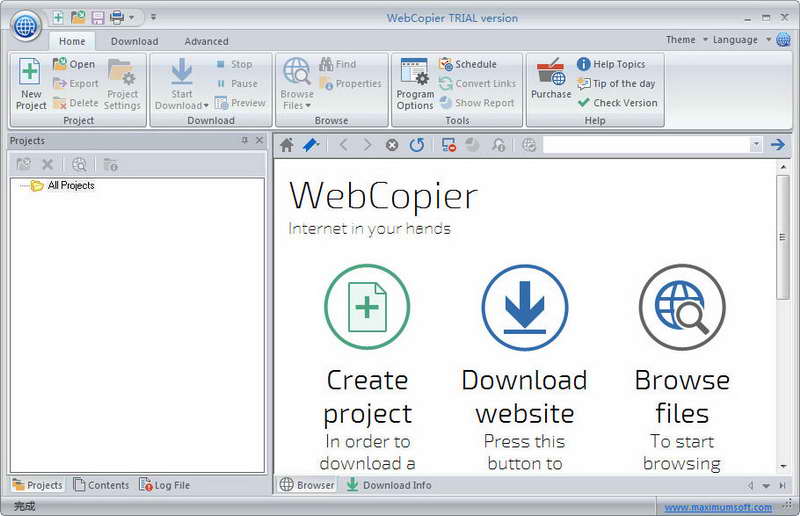Click the Refresh page icon
This screenshot has width=800, height=516.
(x=417, y=145)
